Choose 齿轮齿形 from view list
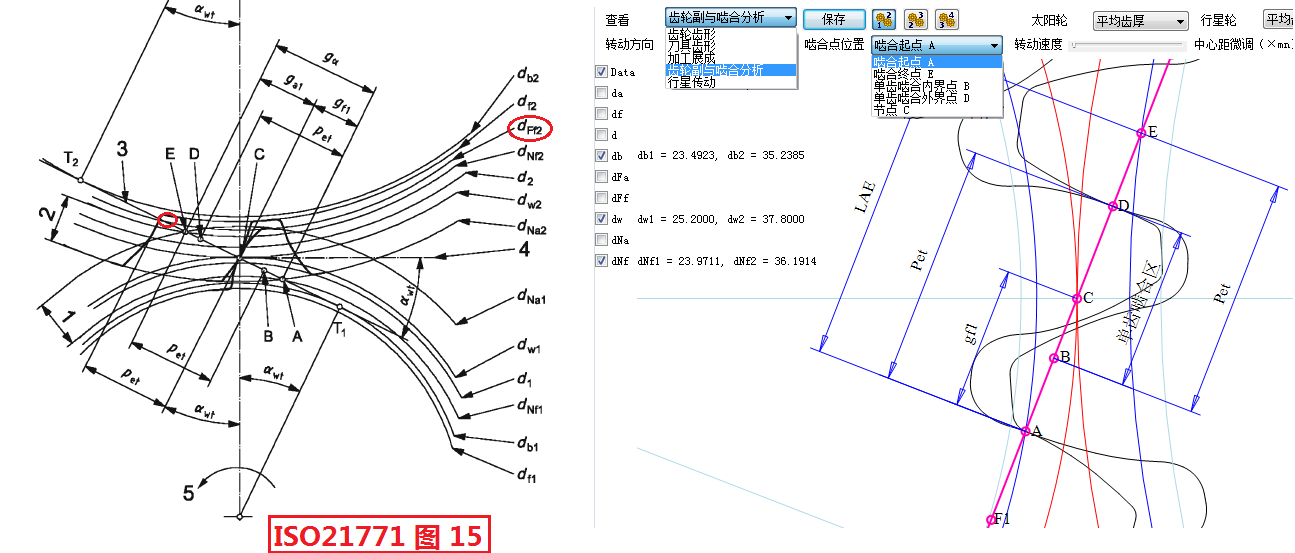Image resolution: width=1295 pixels, height=553 pixels. coord(731,33)
